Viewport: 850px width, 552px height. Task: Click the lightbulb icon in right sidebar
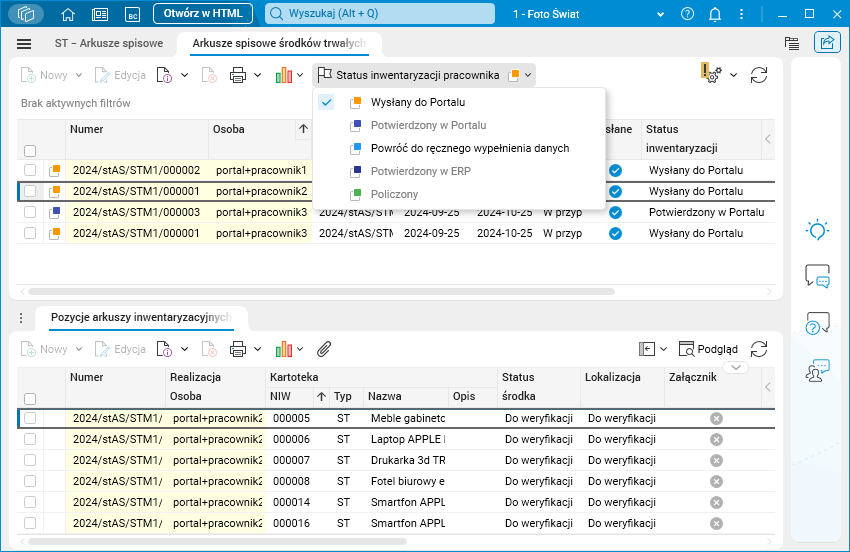coord(818,230)
